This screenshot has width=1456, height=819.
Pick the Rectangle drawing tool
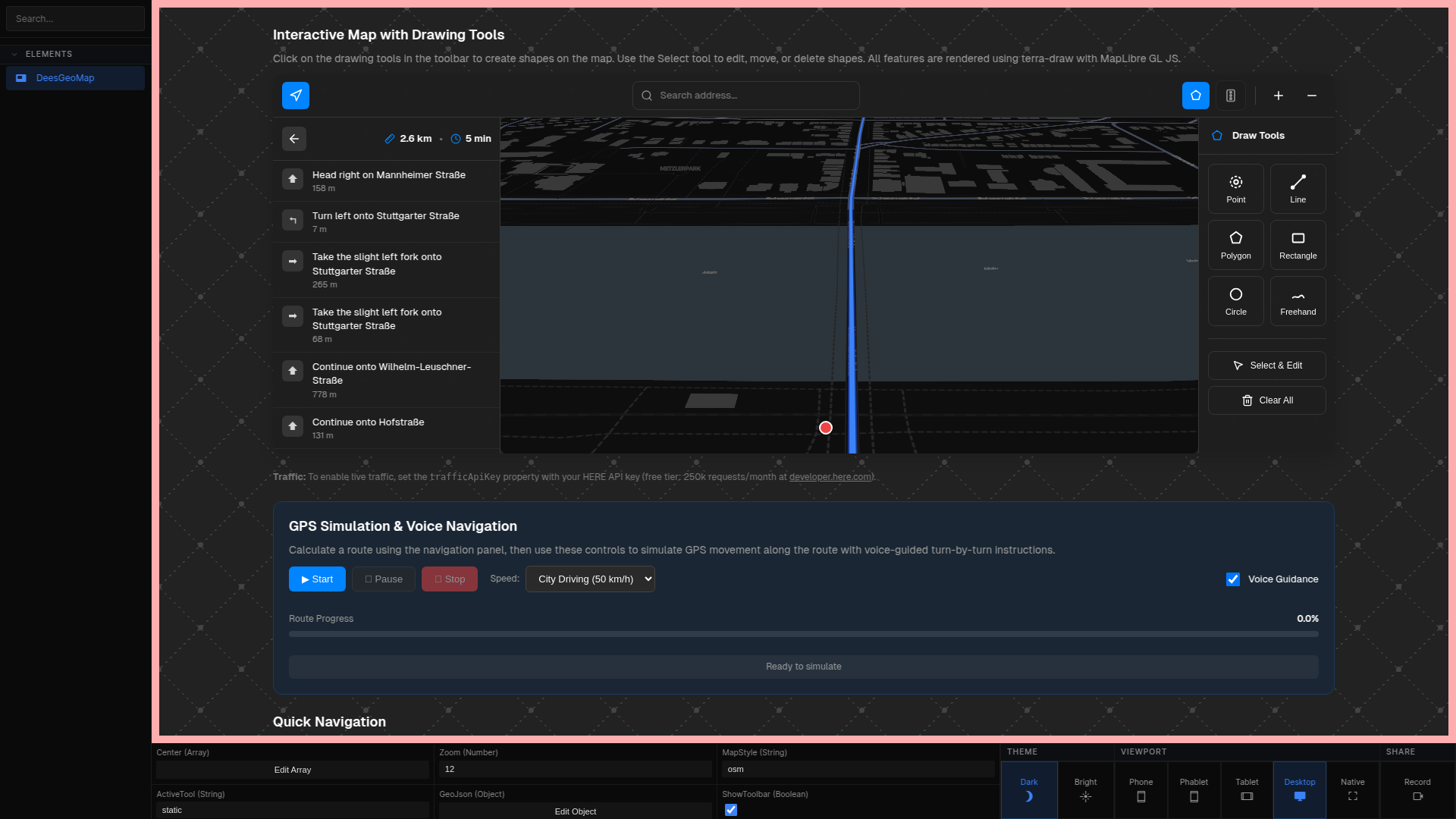[1298, 245]
